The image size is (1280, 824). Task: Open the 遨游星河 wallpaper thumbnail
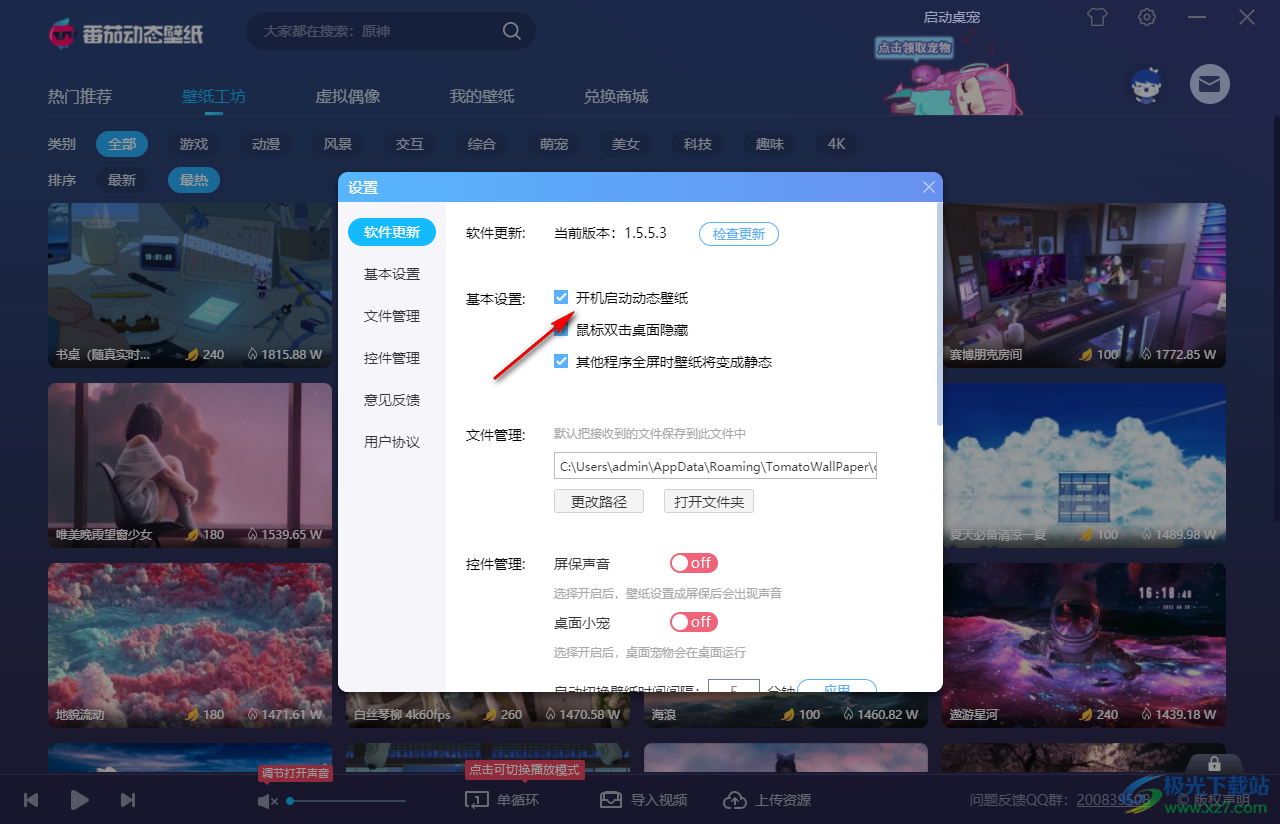pos(1084,645)
